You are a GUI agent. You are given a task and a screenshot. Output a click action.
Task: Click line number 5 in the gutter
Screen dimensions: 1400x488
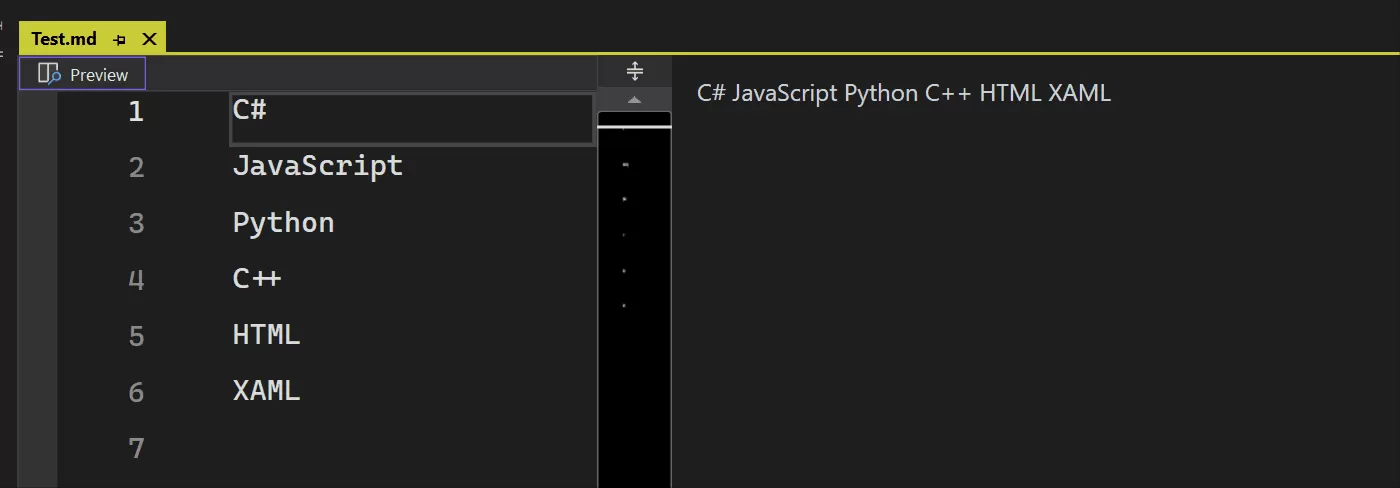136,335
